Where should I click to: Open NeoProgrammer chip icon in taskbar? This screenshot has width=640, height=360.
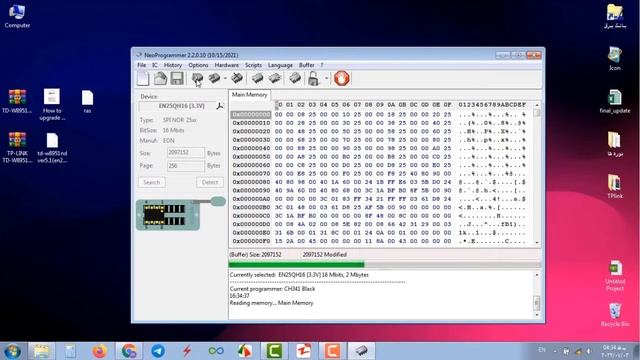361,351
